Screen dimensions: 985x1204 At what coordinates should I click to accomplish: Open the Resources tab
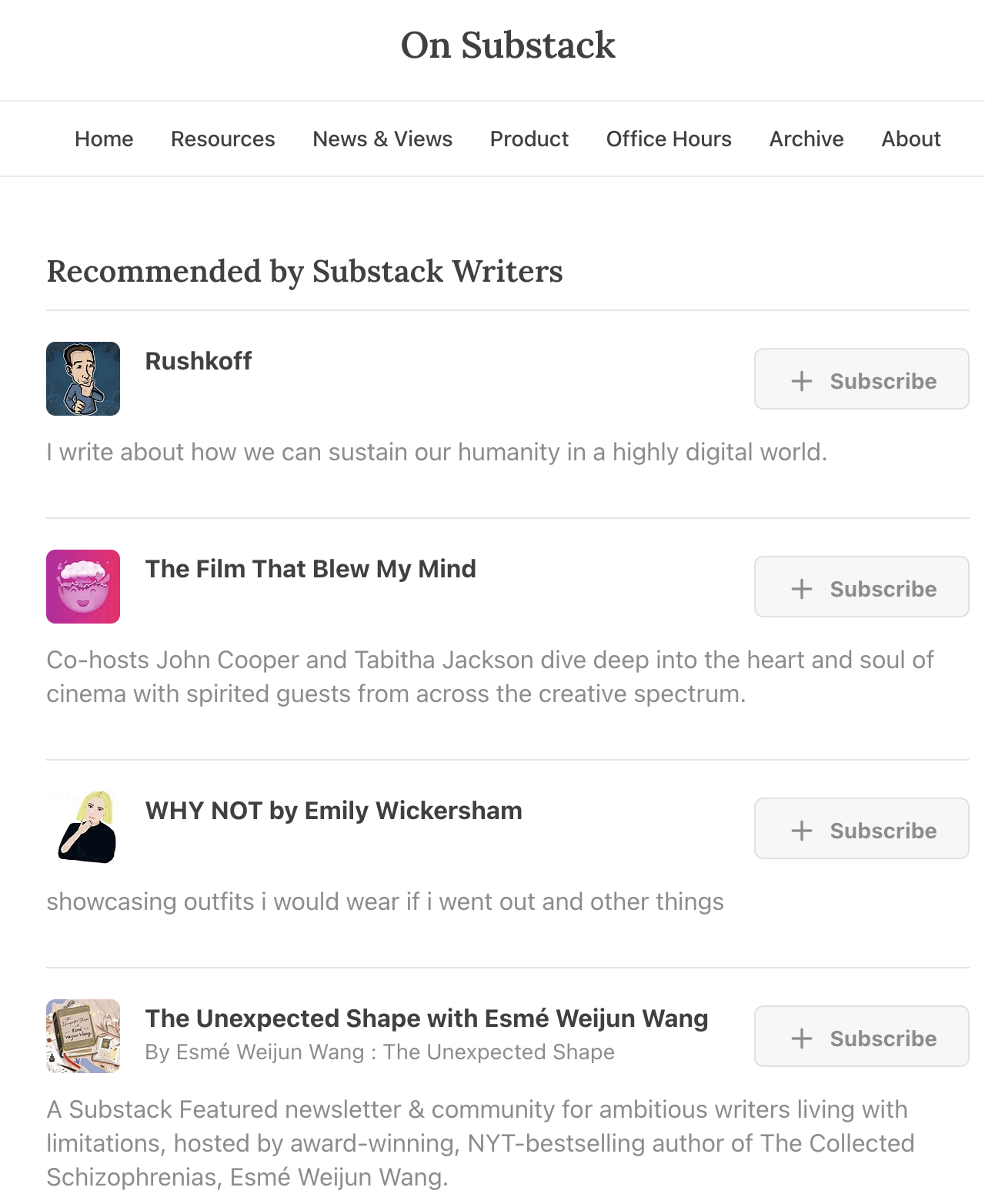tap(223, 139)
